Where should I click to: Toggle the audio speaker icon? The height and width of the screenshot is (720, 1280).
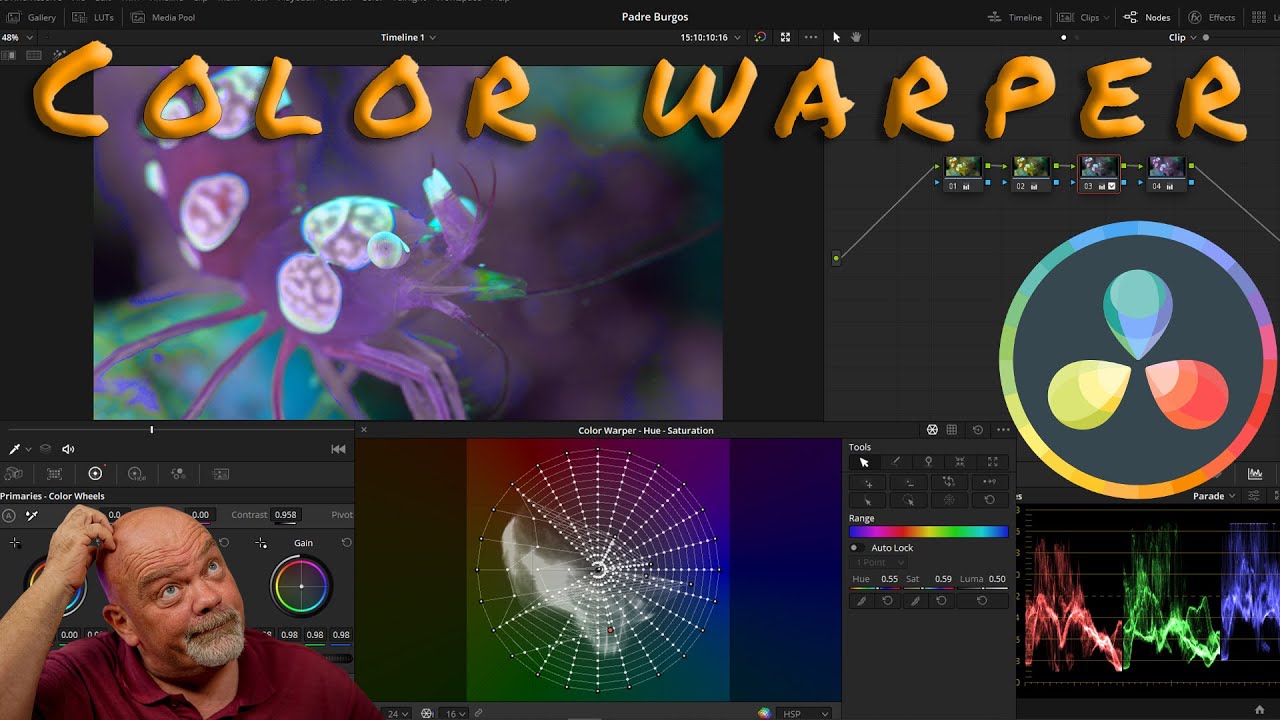pyautogui.click(x=68, y=449)
